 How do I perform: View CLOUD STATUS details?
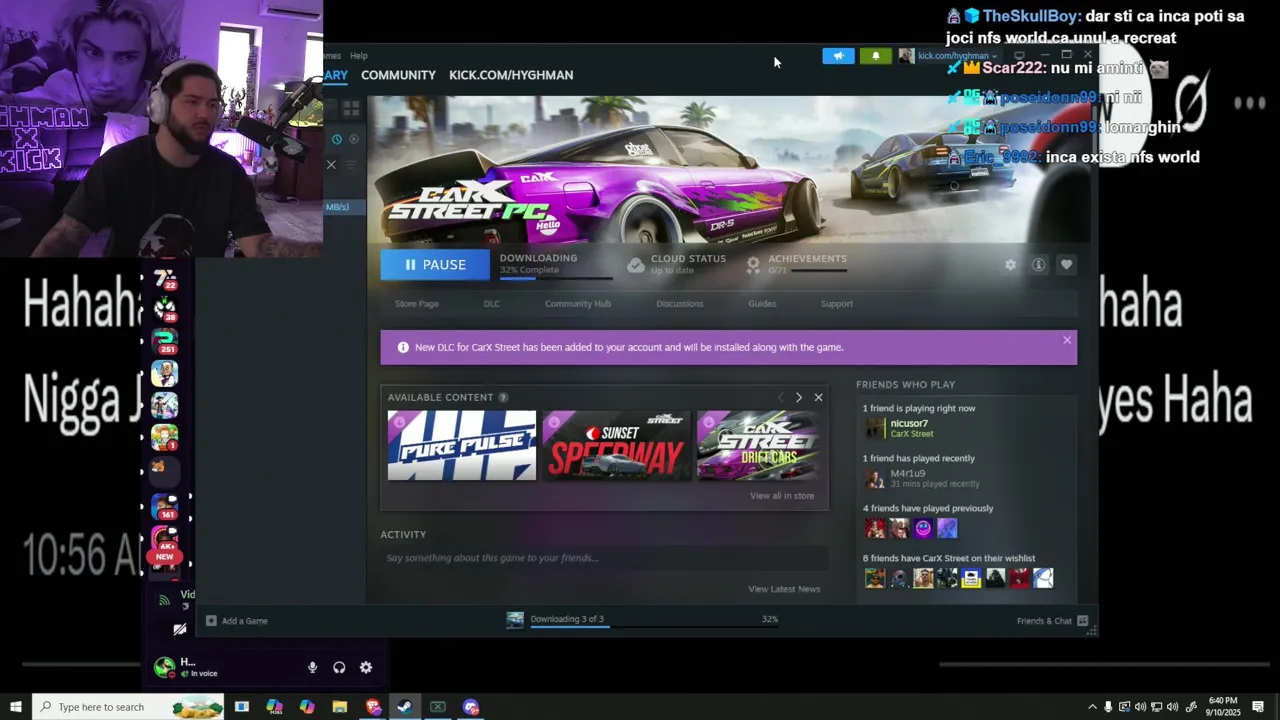pyautogui.click(x=676, y=264)
